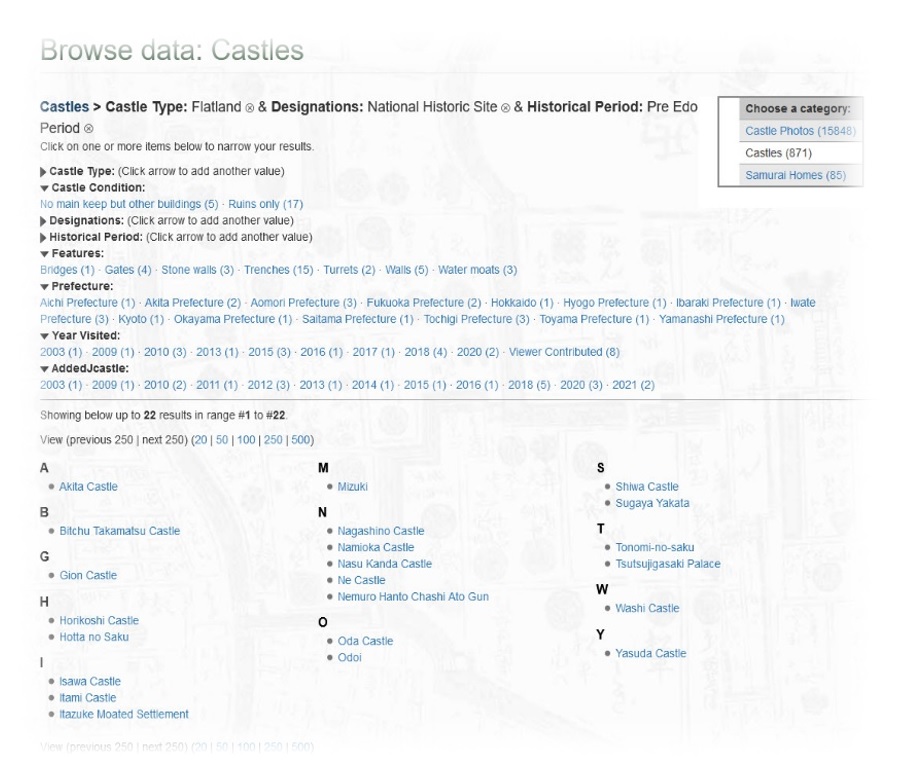Open the Castle Photos category
This screenshot has width=908, height=764.
800,131
